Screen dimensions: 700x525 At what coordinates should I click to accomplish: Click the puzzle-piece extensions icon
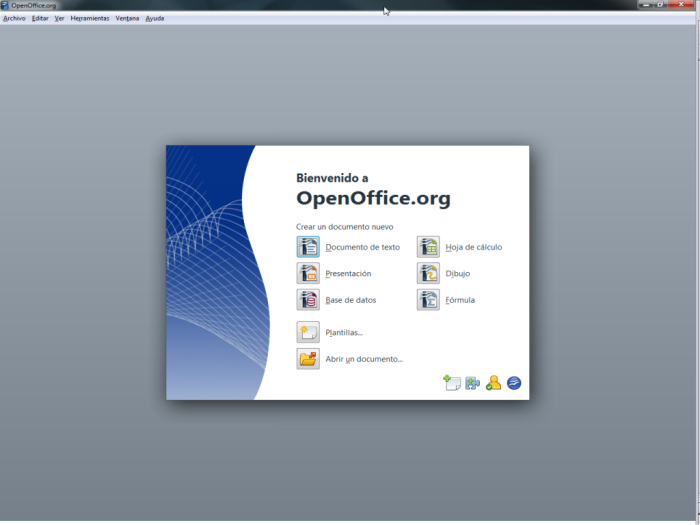coord(472,383)
